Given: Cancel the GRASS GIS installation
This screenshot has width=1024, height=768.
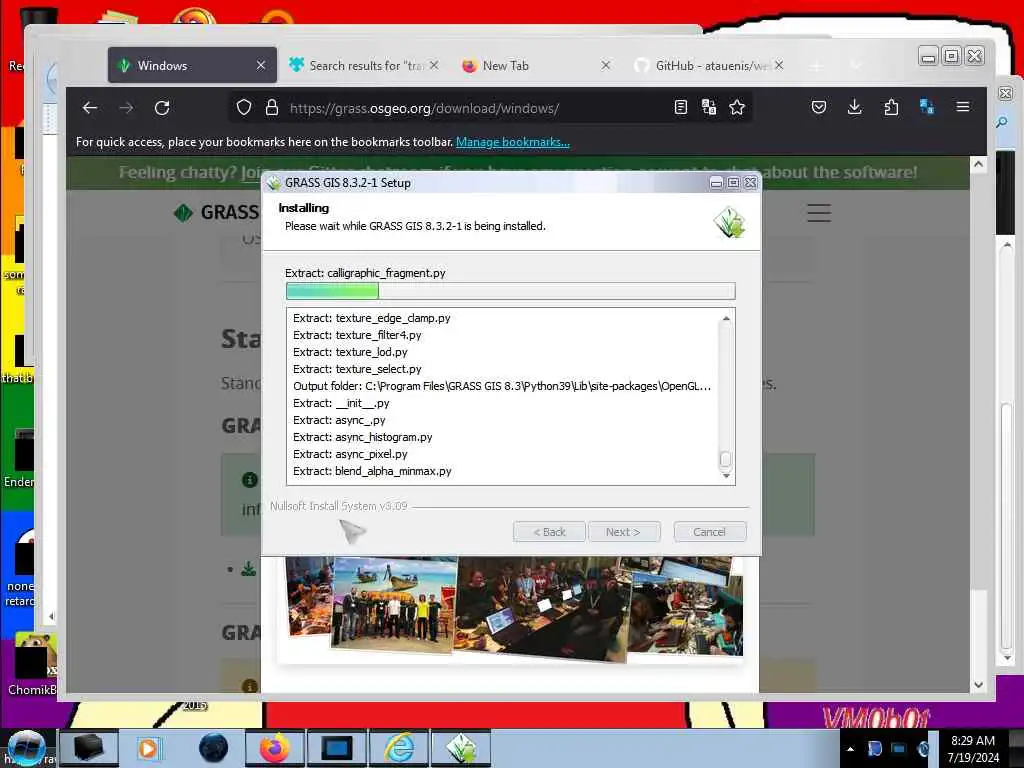Looking at the screenshot, I should (x=709, y=532).
